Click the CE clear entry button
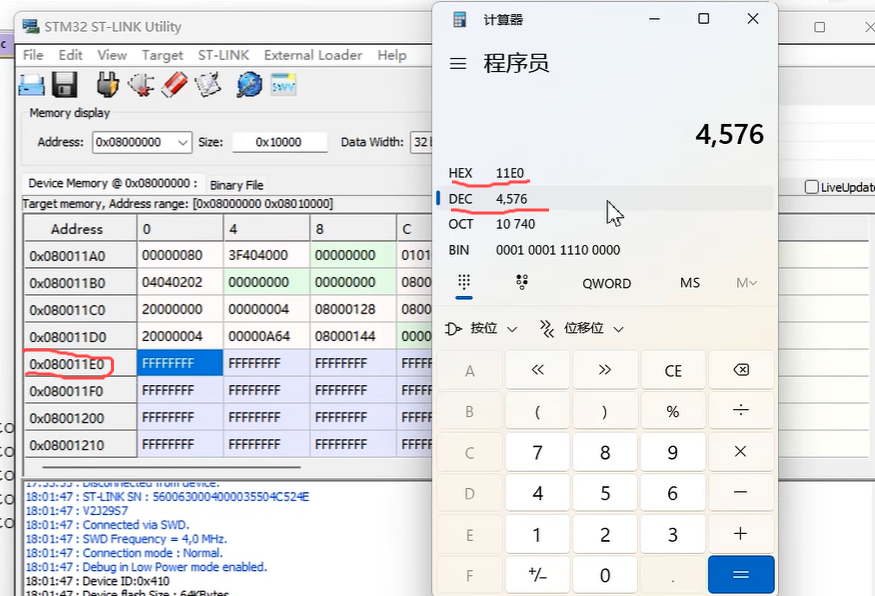This screenshot has height=596, width=875. click(x=673, y=370)
